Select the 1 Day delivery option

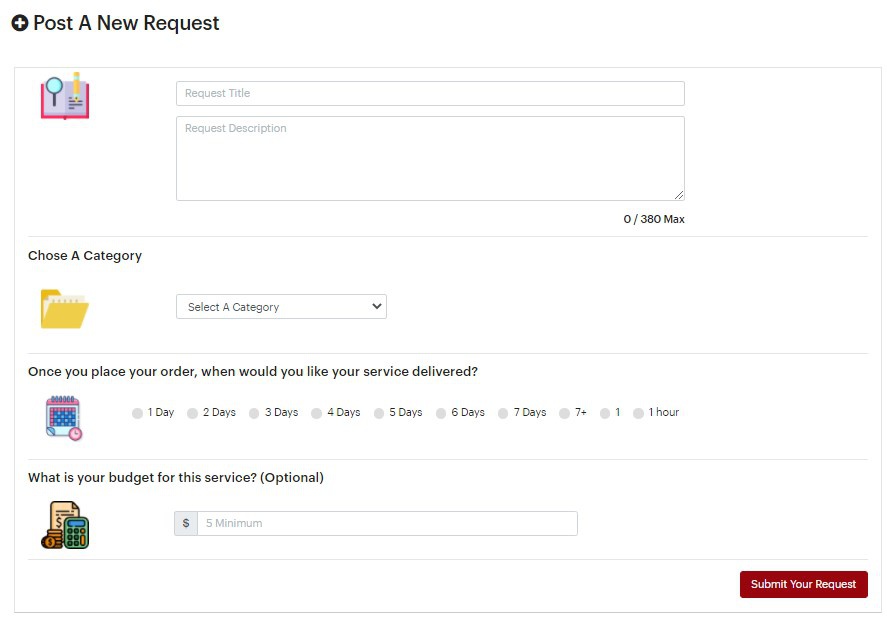click(138, 413)
